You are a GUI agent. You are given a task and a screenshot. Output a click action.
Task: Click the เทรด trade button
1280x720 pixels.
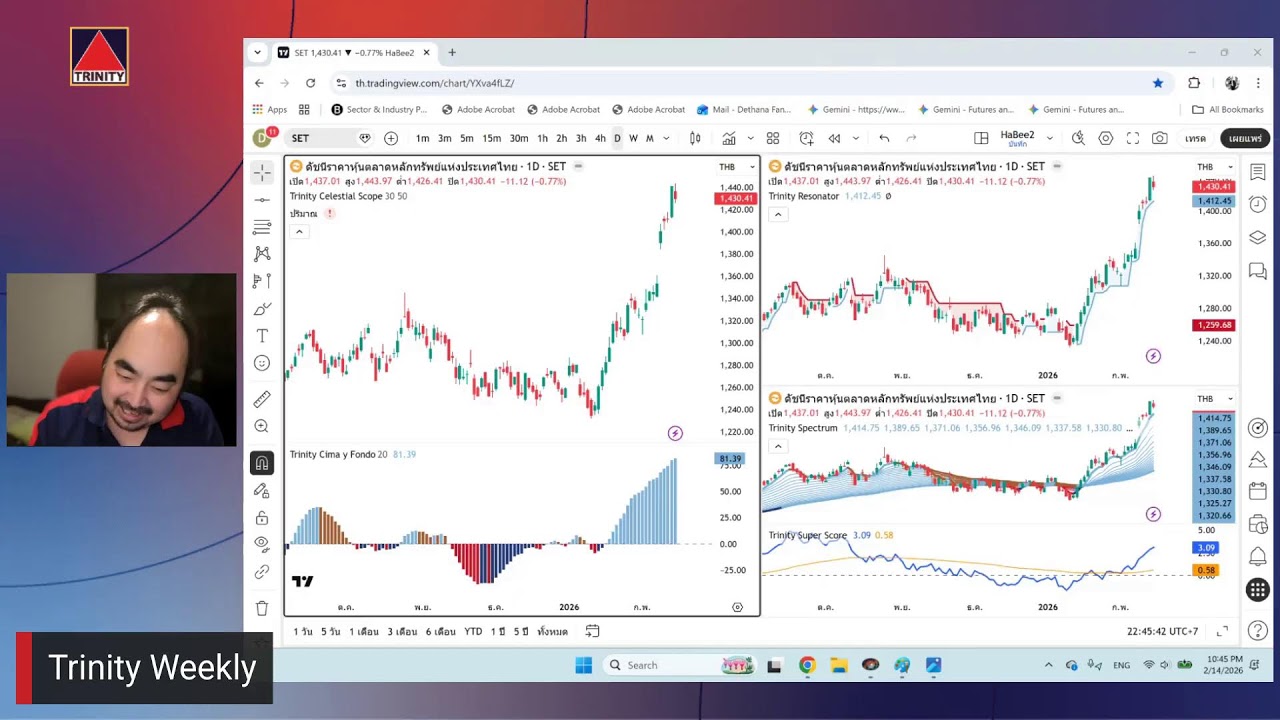1196,138
